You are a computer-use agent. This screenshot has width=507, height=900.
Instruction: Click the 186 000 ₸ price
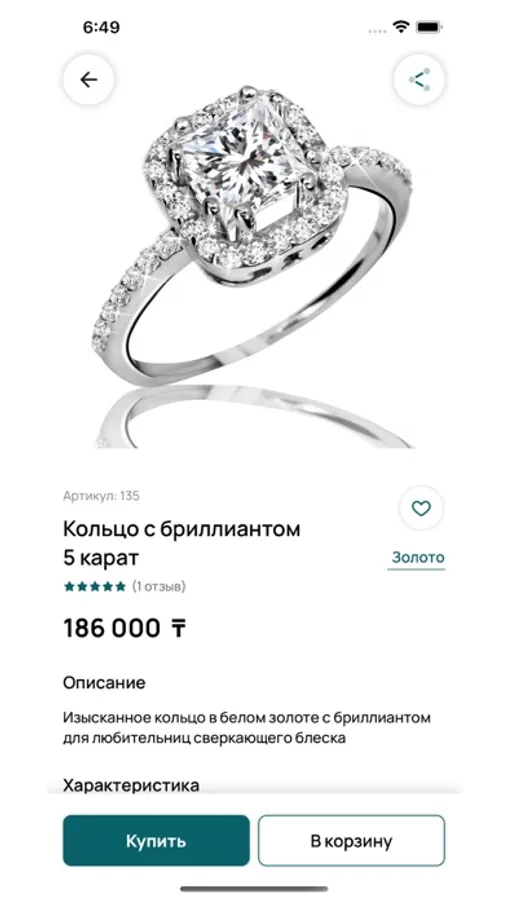click(x=125, y=629)
